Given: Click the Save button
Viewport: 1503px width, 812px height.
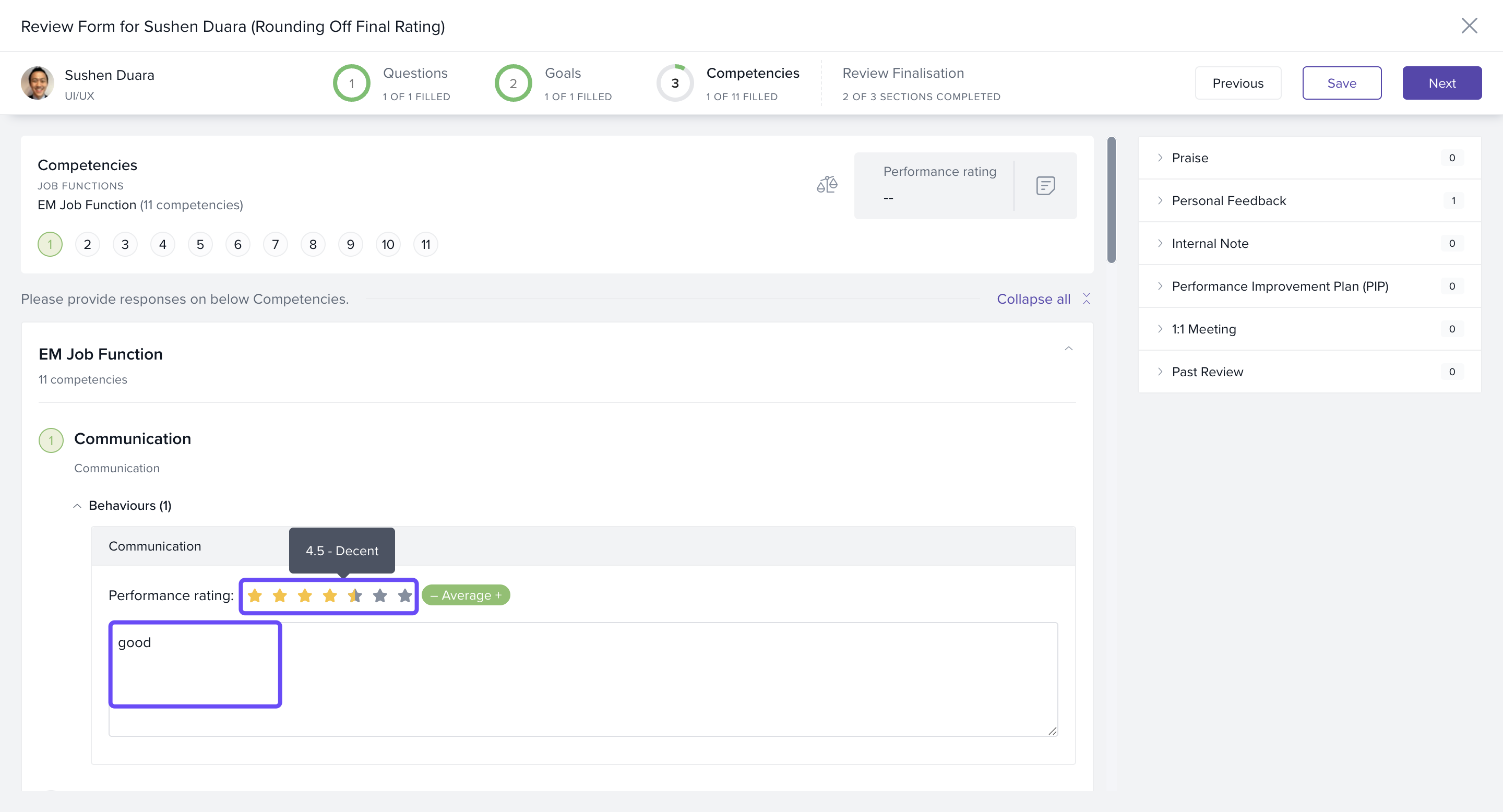Looking at the screenshot, I should [1341, 83].
